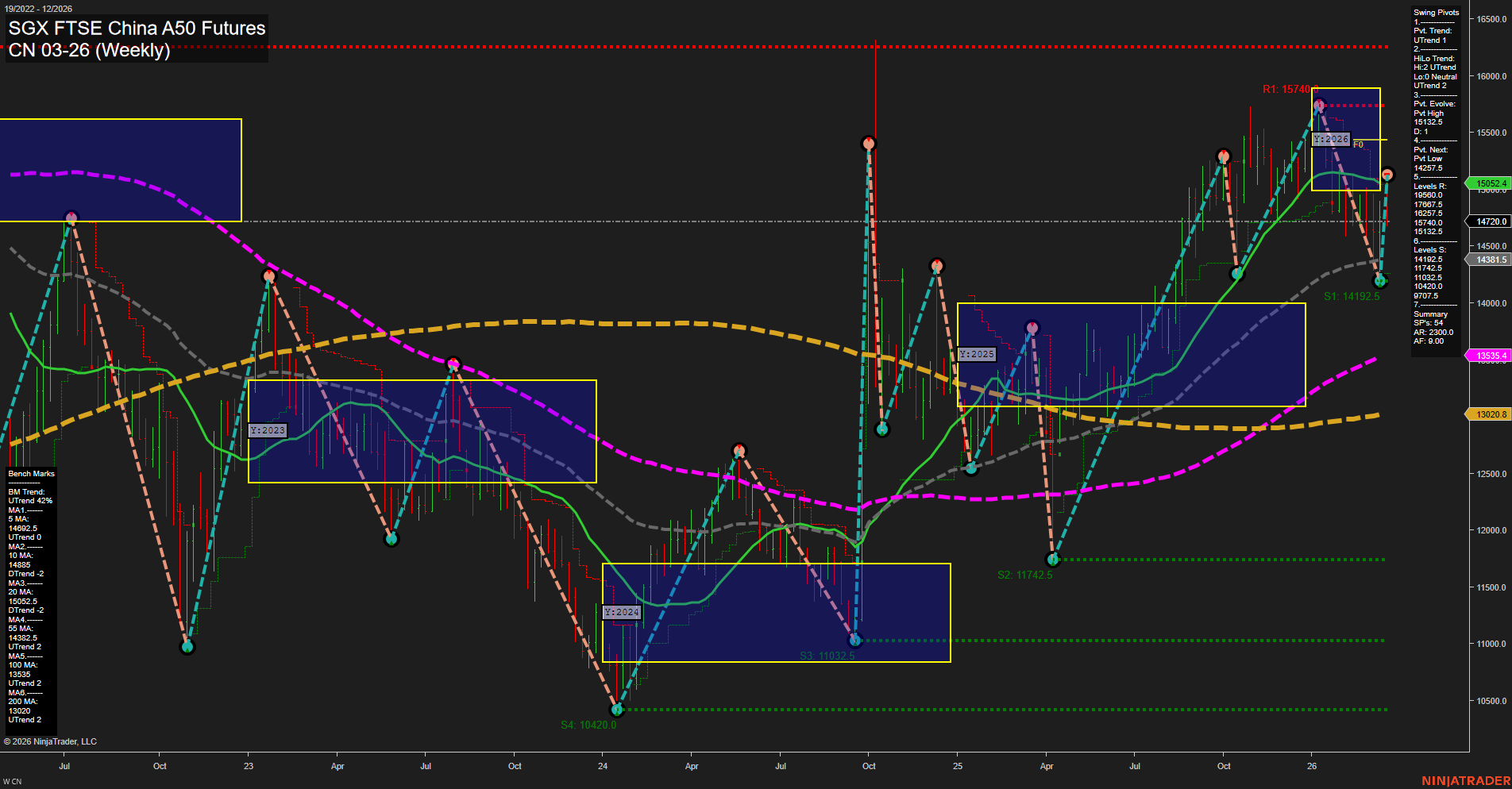The width and height of the screenshot is (1512, 789).
Task: Select the teal swing-low dot near S4: 10420.0
Action: point(617,710)
